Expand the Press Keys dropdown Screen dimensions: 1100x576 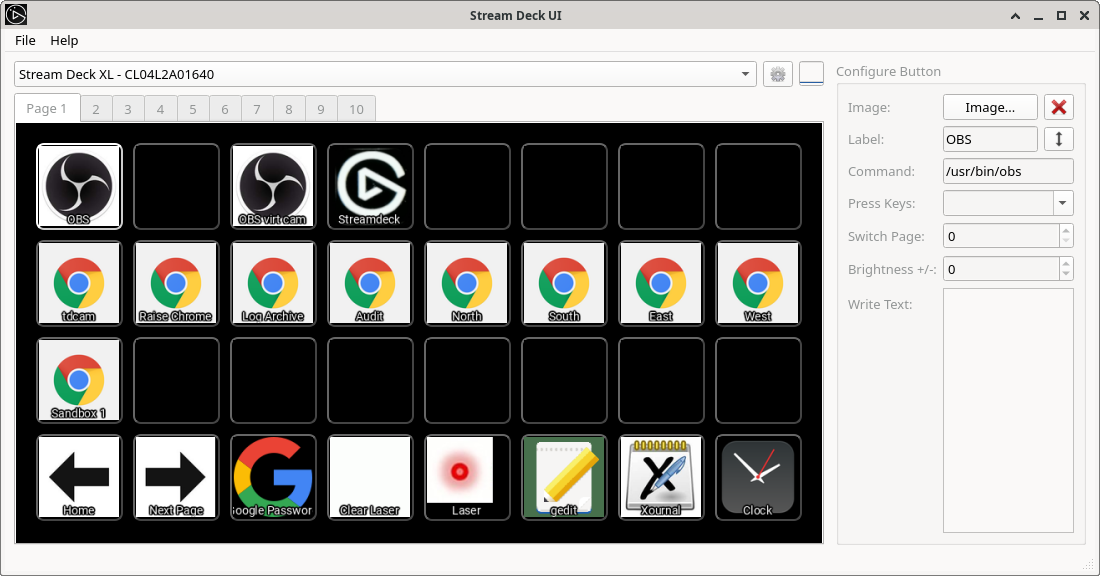tap(1064, 203)
